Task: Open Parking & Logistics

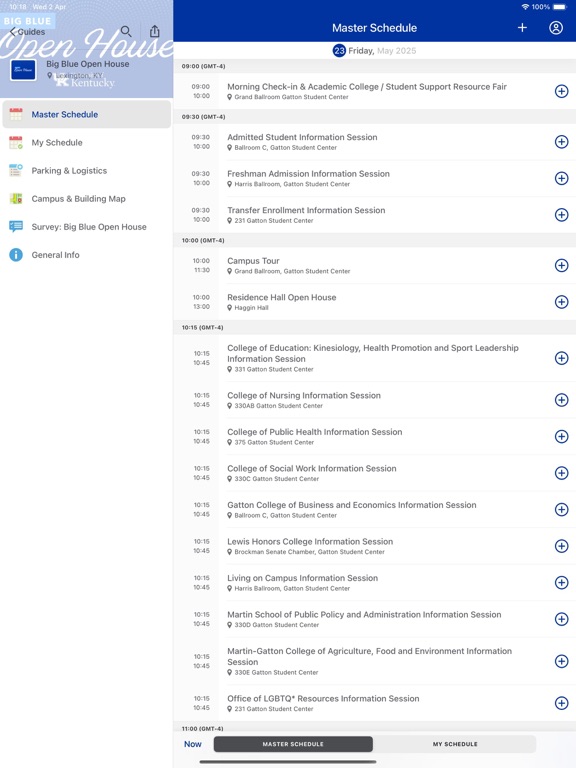Action: coord(87,170)
